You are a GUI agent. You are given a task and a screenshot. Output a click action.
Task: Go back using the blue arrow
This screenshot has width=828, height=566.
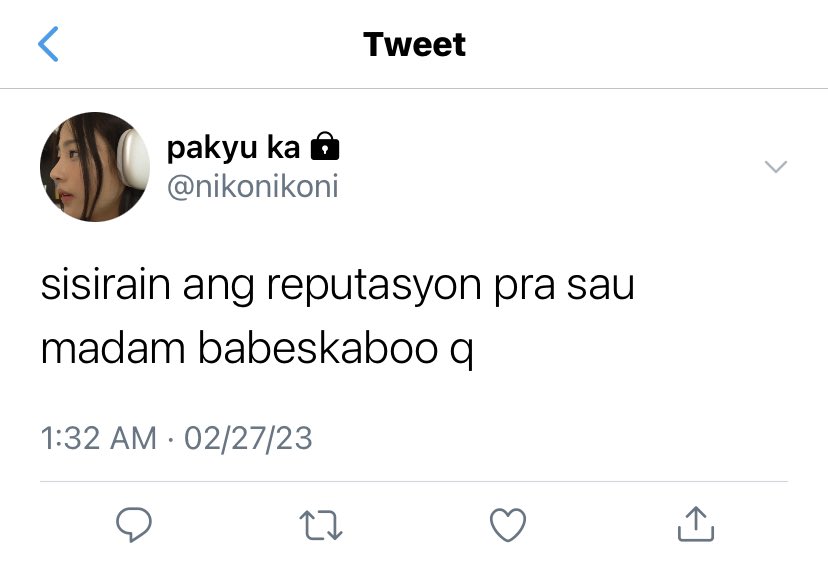[48, 44]
